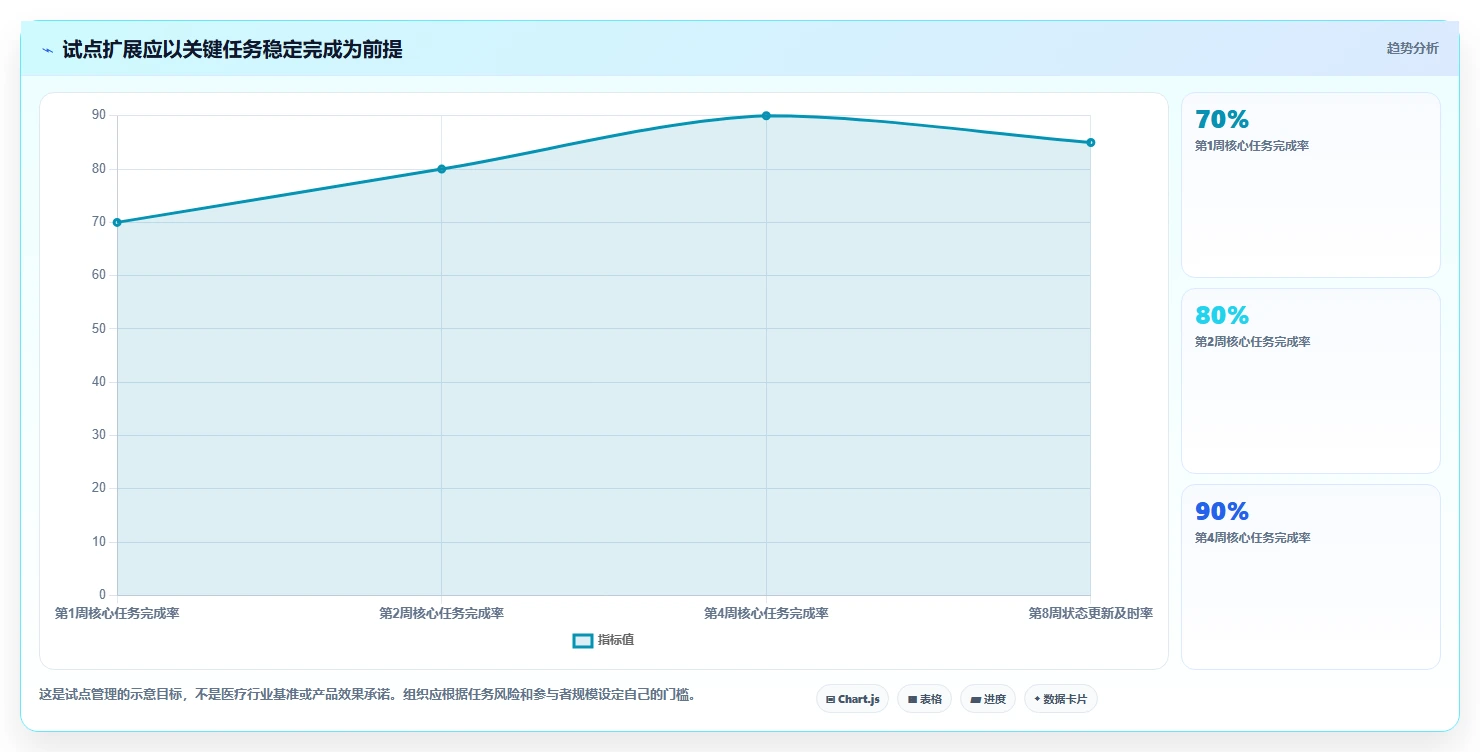Click the y-axis tick label 0
1480x752 pixels.
pyautogui.click(x=102, y=595)
